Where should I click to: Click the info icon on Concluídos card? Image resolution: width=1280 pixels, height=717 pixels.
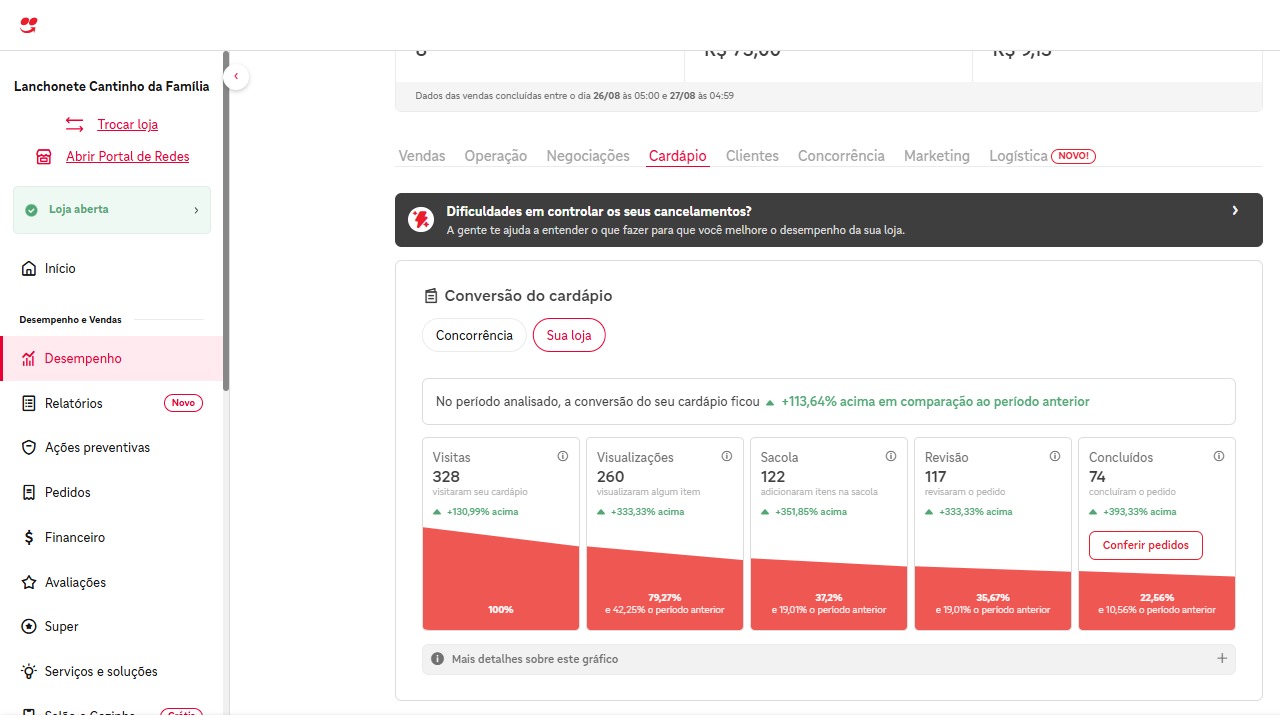pos(1219,456)
